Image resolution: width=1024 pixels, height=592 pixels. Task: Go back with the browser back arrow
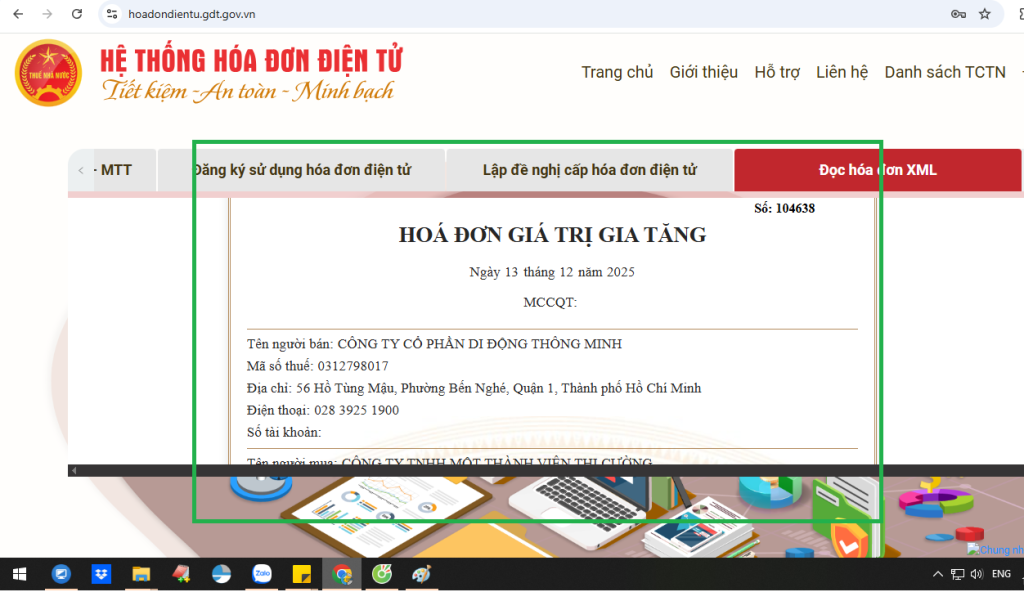(x=18, y=14)
